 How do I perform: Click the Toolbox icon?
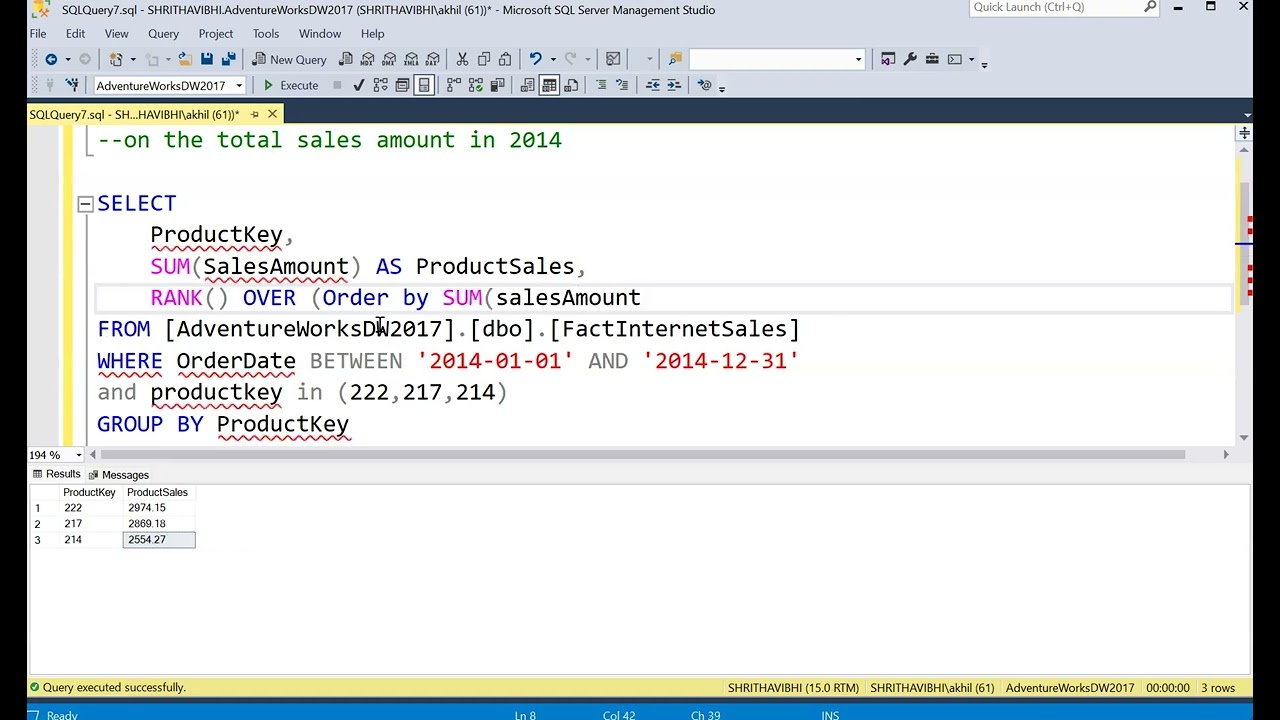932,59
